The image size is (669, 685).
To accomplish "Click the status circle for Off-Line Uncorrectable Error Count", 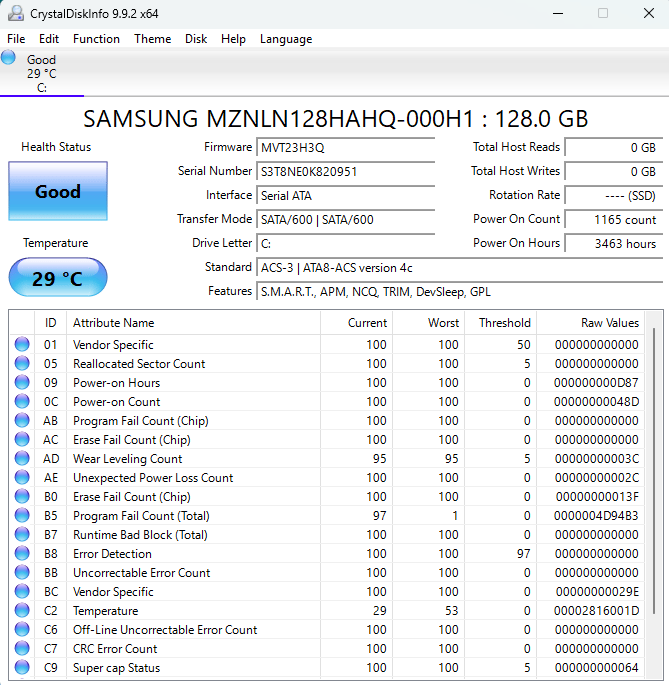I will [x=22, y=630].
